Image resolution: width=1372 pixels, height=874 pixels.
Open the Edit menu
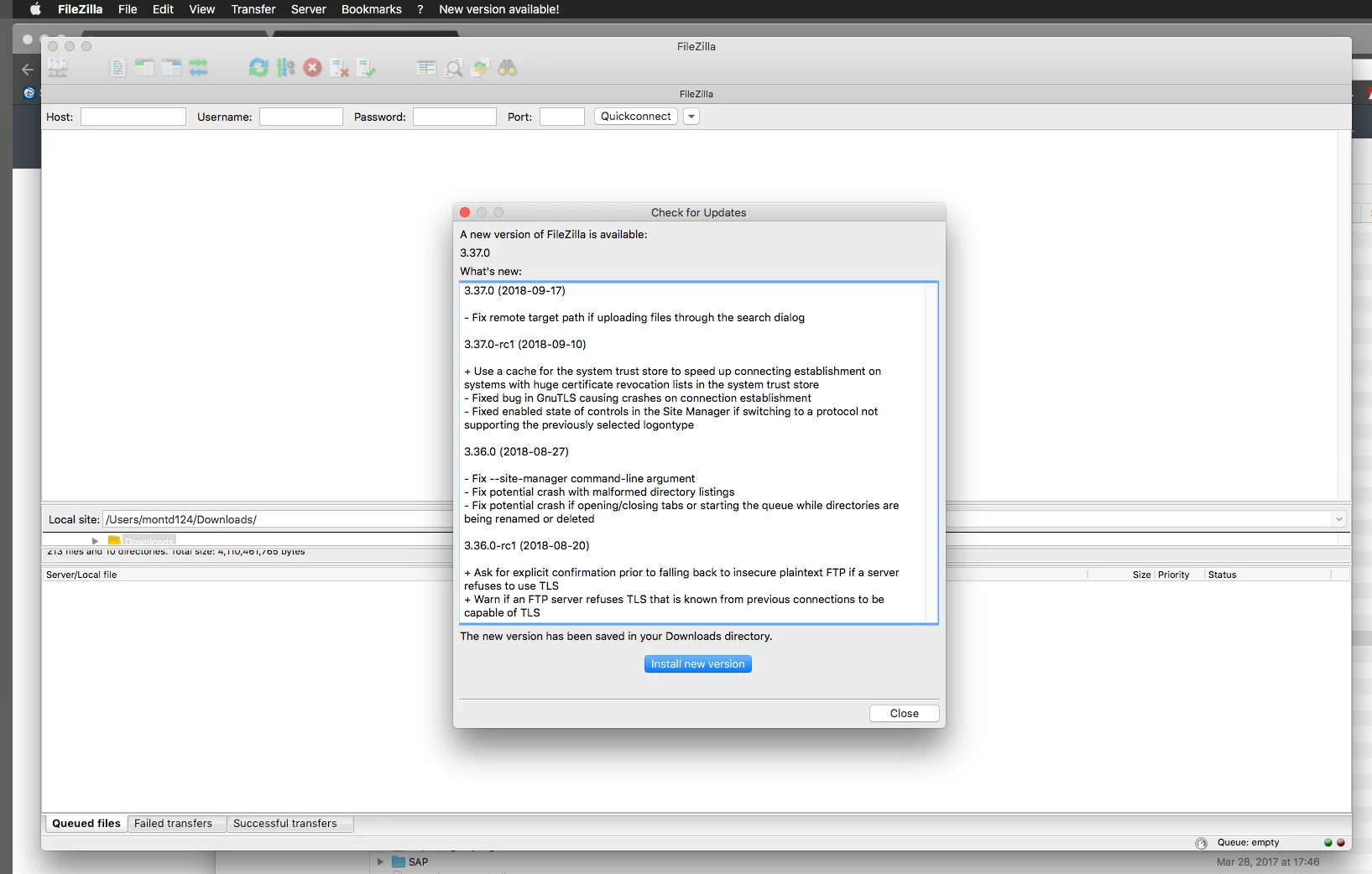coord(163,9)
